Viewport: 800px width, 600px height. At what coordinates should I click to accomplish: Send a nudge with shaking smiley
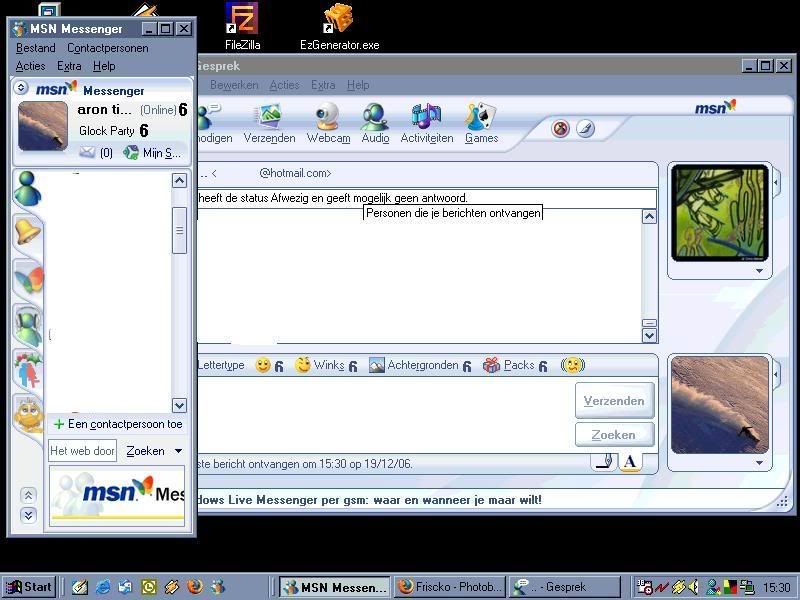[x=572, y=365]
